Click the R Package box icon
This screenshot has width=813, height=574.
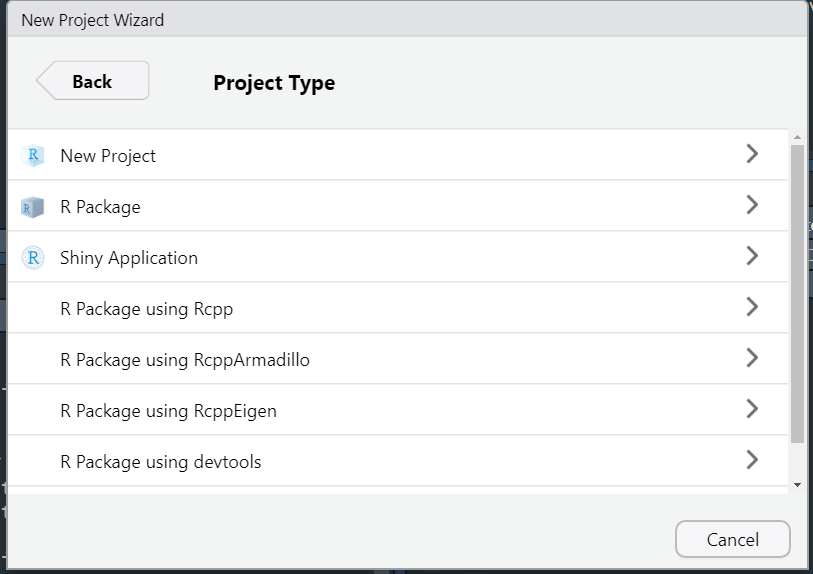pos(32,207)
